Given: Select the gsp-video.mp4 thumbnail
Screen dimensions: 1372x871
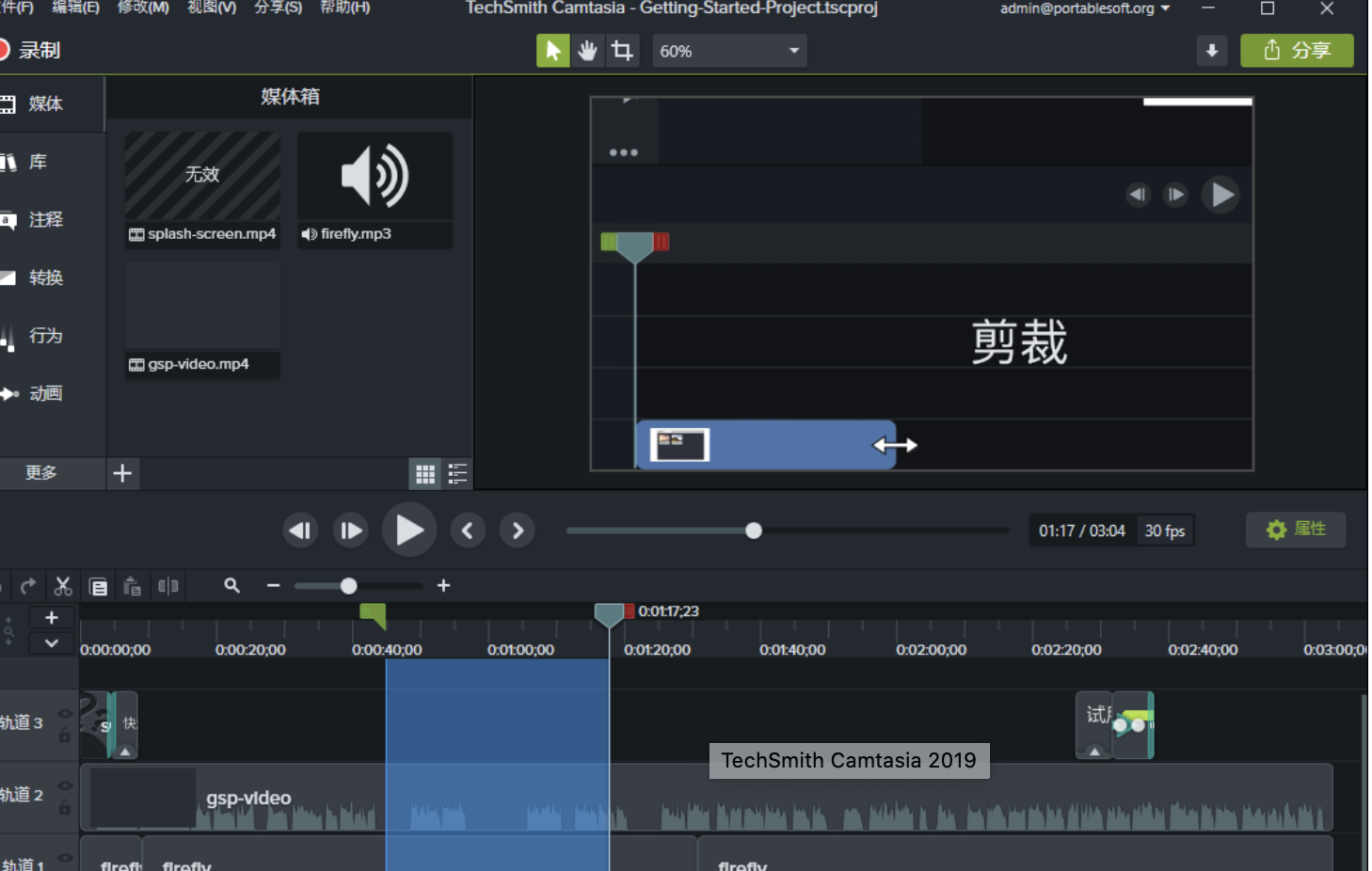Looking at the screenshot, I should coord(202,307).
